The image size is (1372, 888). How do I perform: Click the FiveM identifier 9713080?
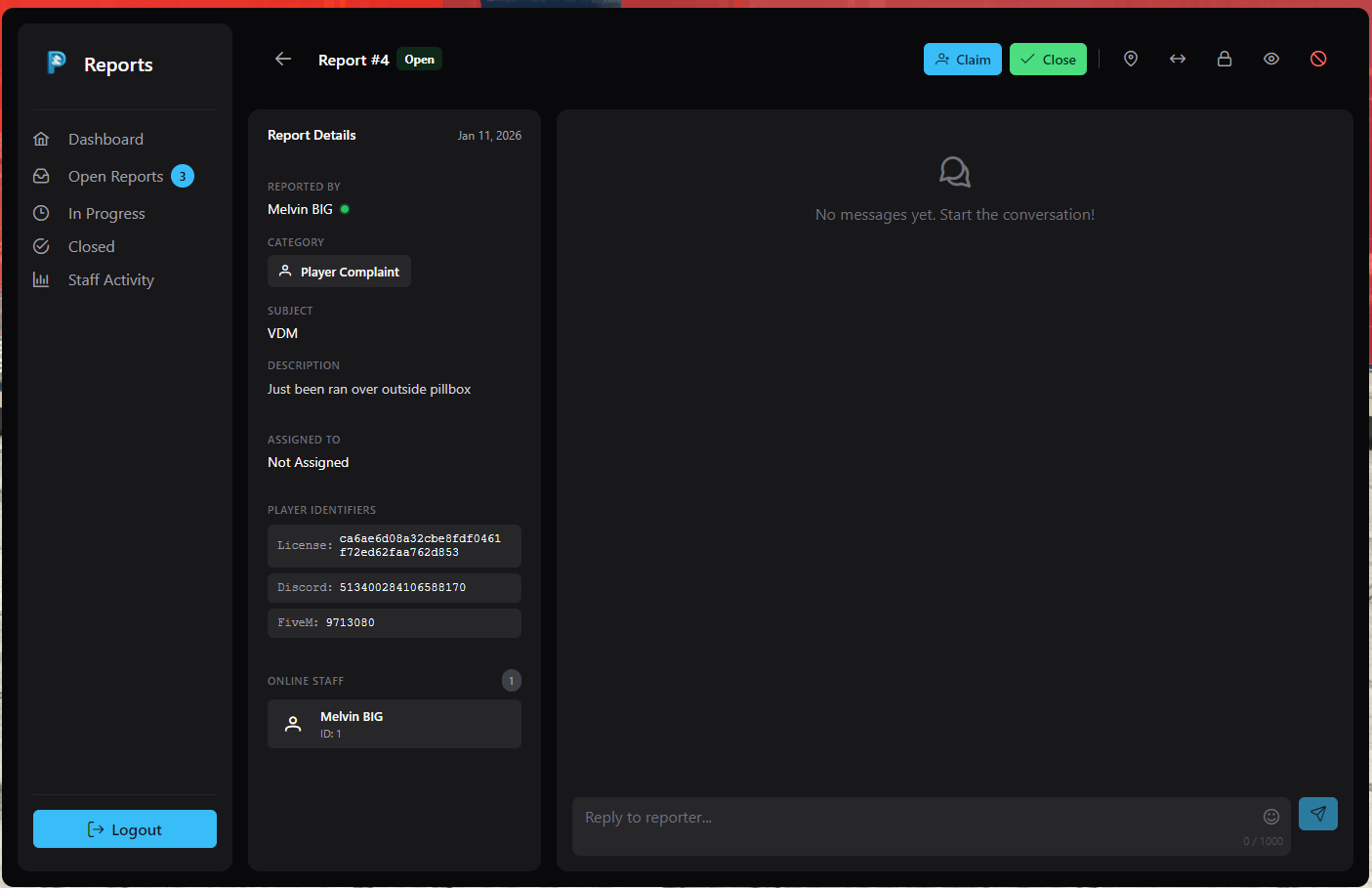pos(350,622)
